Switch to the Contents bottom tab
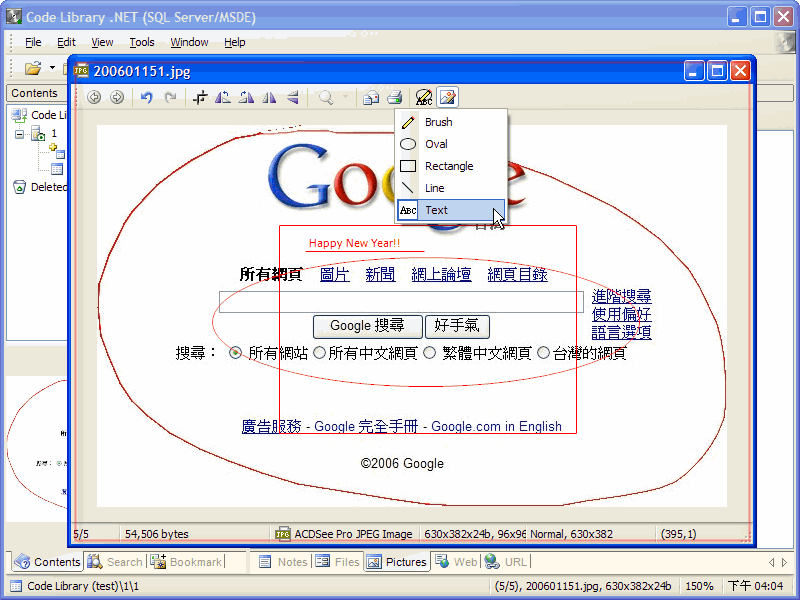 point(47,562)
